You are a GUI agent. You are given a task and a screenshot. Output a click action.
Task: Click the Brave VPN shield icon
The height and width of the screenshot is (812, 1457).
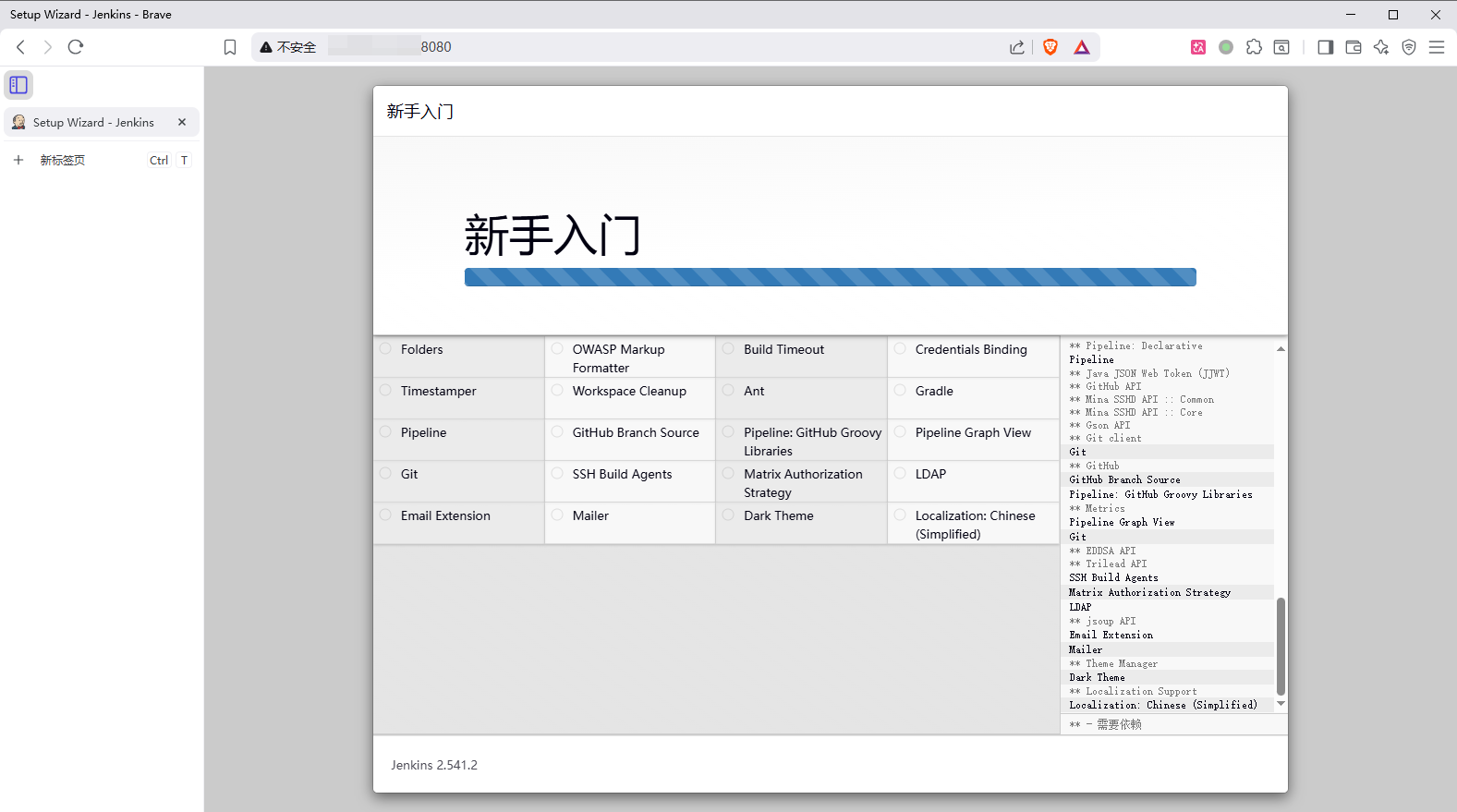[x=1409, y=47]
